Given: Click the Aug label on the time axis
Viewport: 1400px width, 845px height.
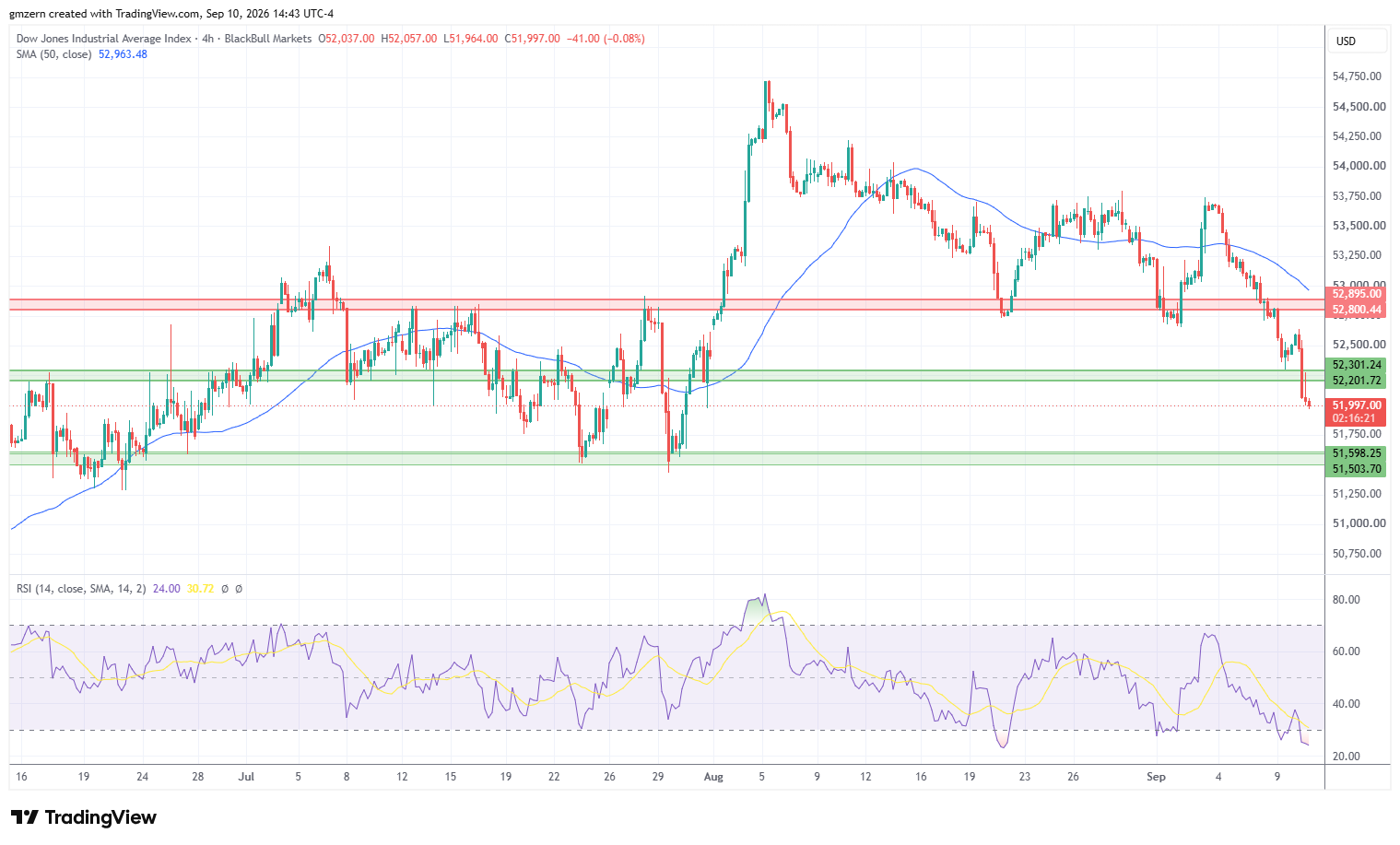Looking at the screenshot, I should (x=713, y=777).
